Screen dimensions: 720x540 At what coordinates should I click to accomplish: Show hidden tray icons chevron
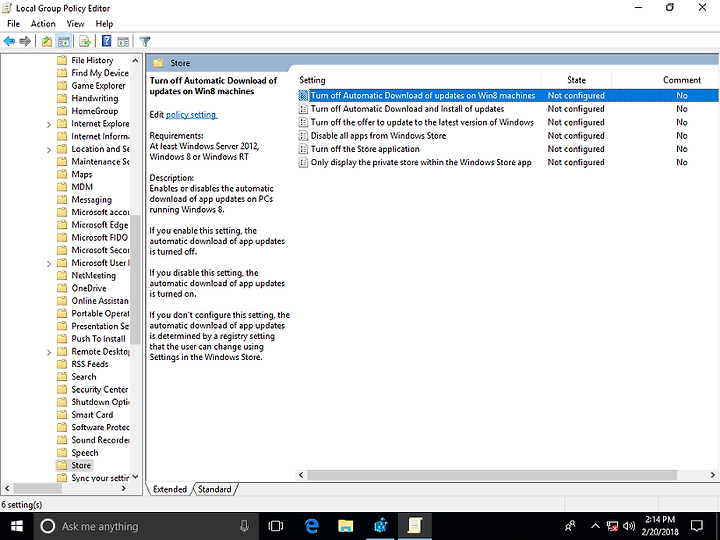coord(595,526)
